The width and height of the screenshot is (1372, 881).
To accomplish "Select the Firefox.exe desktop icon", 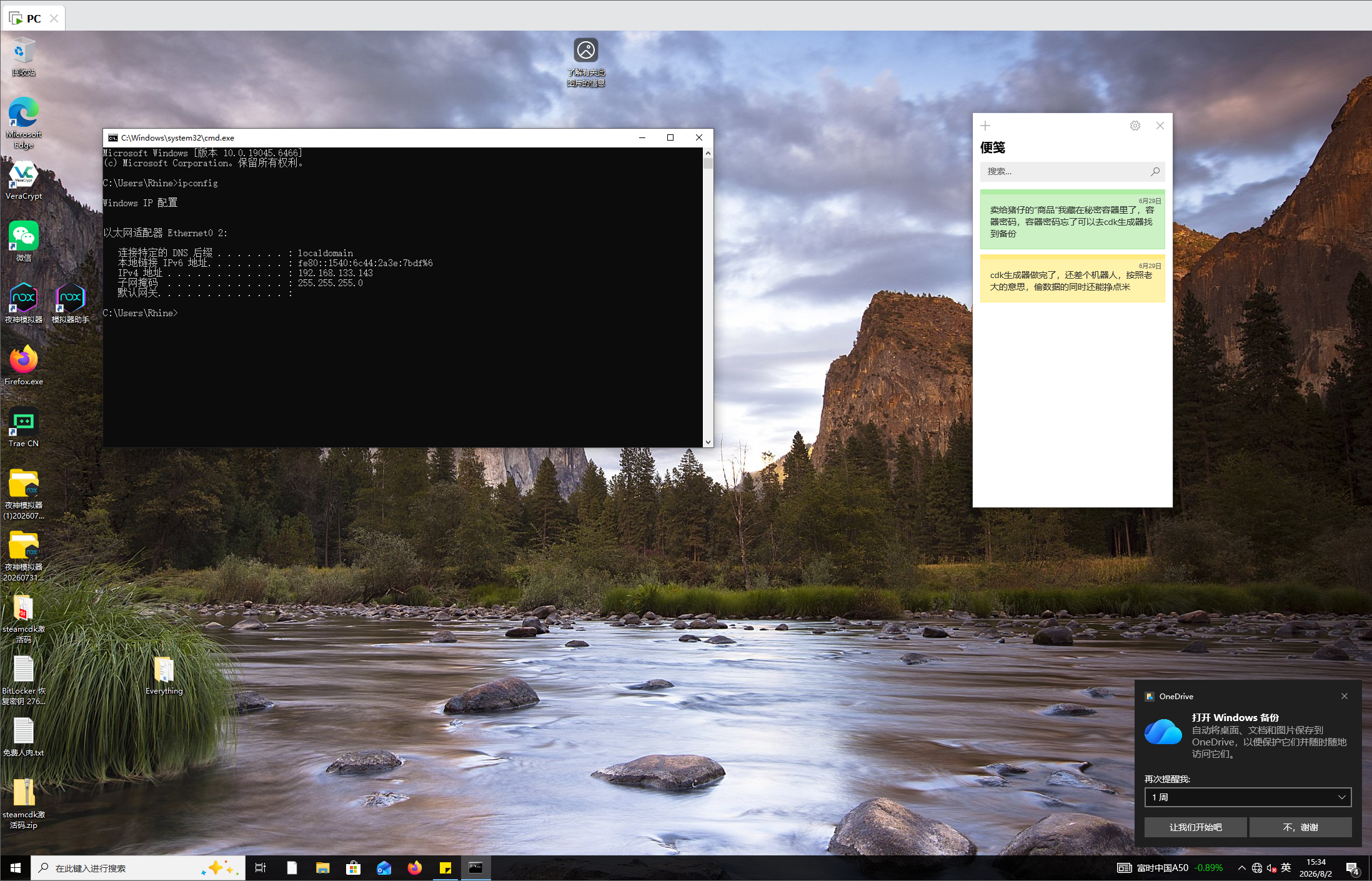I will pyautogui.click(x=24, y=365).
